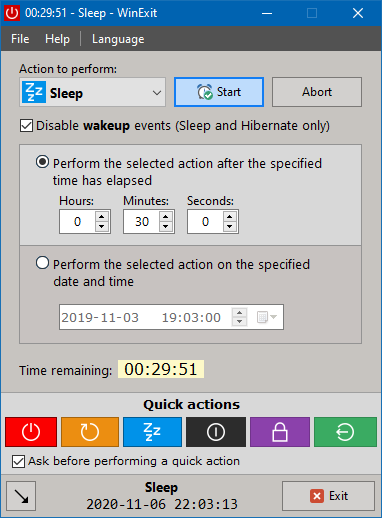Image resolution: width=382 pixels, height=518 pixels.
Task: Click into the Seconds input field
Action: point(205,222)
